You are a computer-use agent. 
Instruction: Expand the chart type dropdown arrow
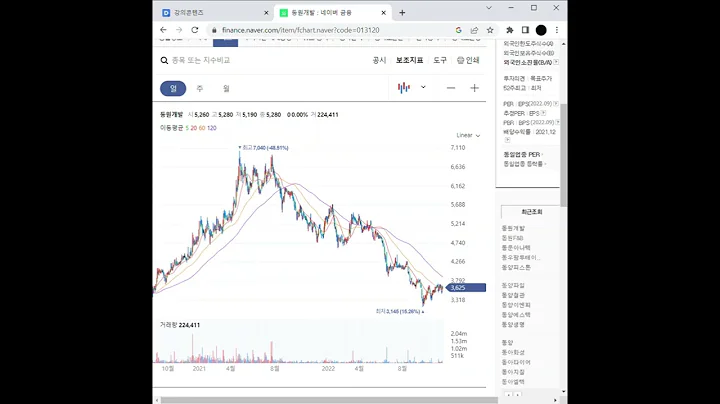pyautogui.click(x=423, y=87)
